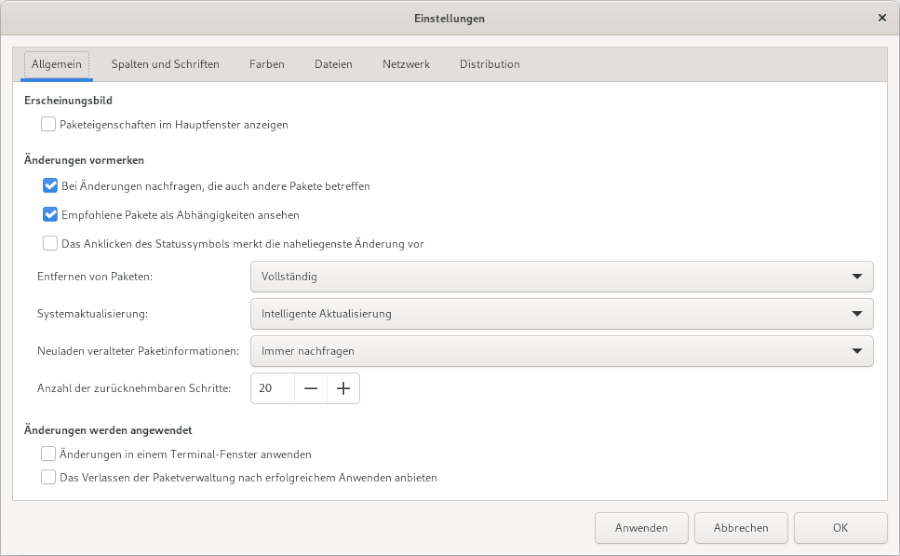The width and height of the screenshot is (900, 556).
Task: Check Verlassen der Paketverwaltung option
Action: click(x=49, y=478)
